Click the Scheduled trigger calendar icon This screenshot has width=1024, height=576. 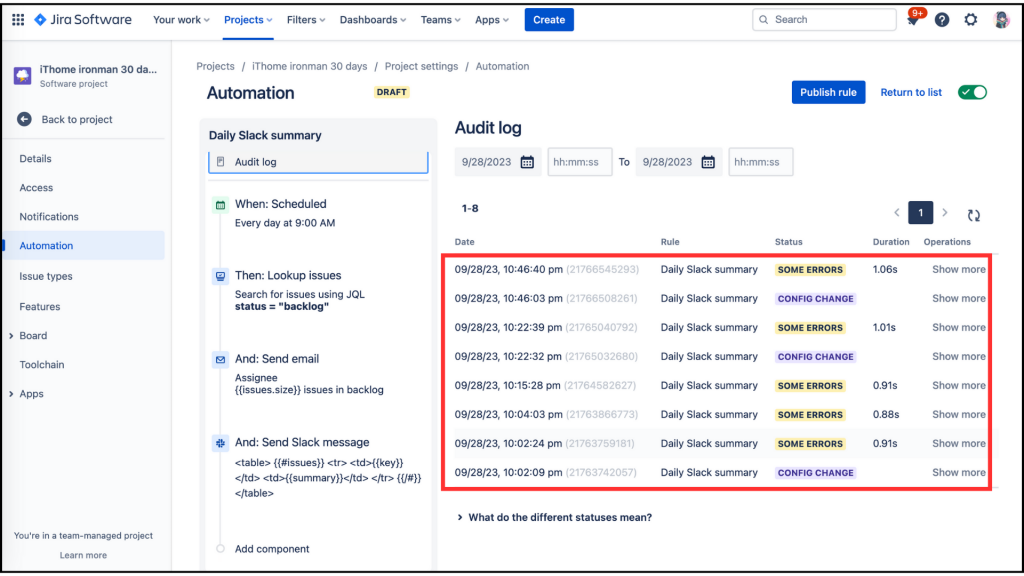[x=221, y=205]
